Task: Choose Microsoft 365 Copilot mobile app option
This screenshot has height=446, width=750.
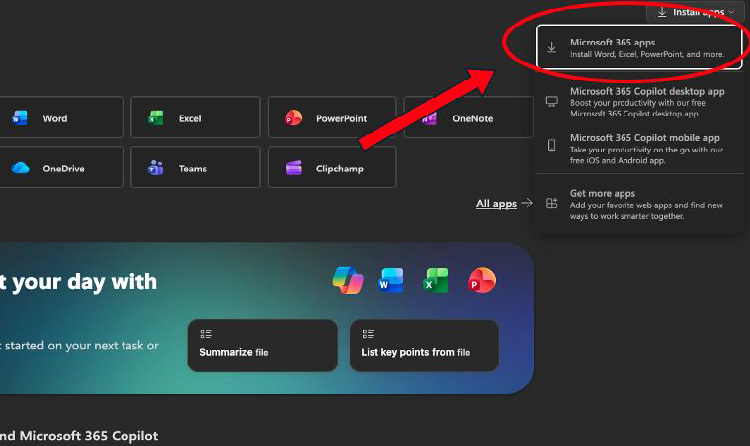Action: [639, 148]
